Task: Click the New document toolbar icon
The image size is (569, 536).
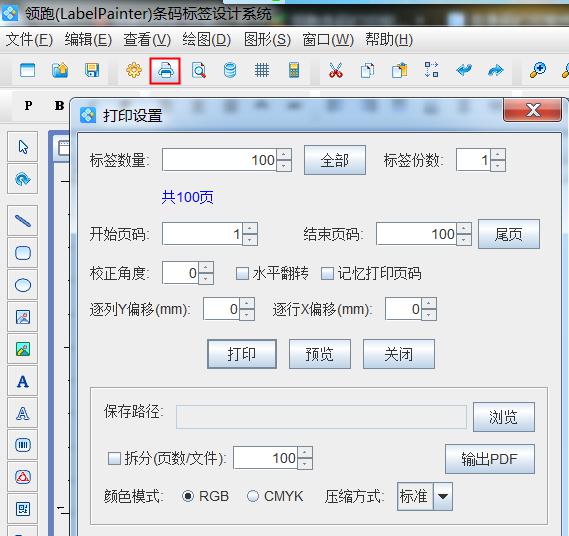Action: point(28,70)
